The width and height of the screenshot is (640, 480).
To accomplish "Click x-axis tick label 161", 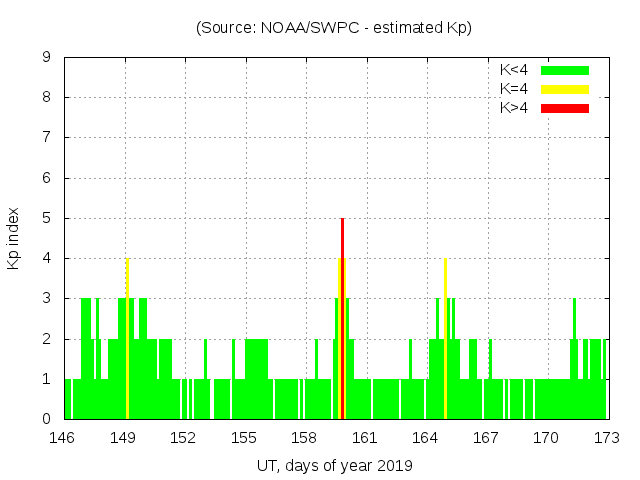I will [365, 438].
